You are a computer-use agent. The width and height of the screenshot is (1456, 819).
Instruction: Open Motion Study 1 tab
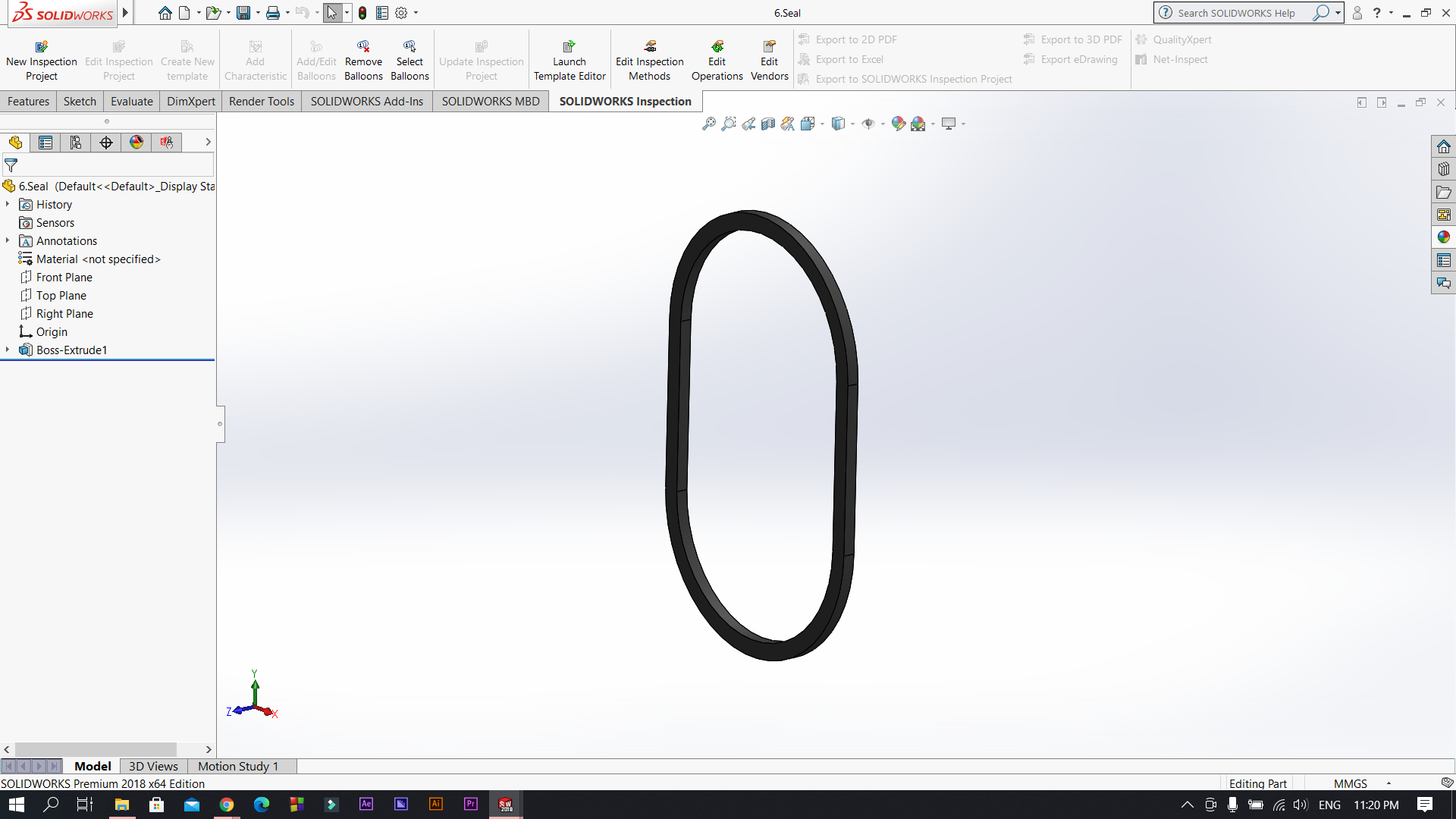click(x=238, y=766)
